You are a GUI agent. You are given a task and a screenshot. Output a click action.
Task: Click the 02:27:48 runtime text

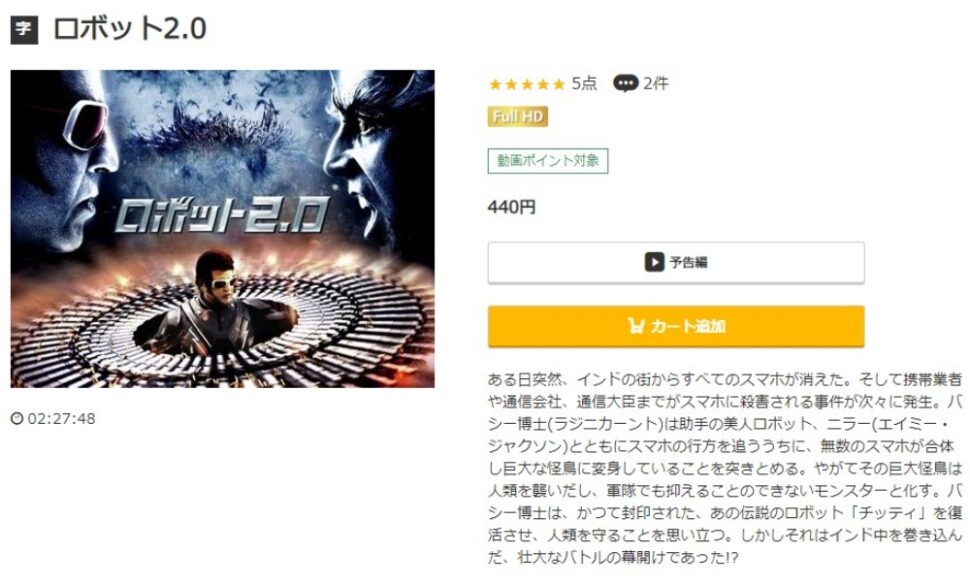[61, 419]
